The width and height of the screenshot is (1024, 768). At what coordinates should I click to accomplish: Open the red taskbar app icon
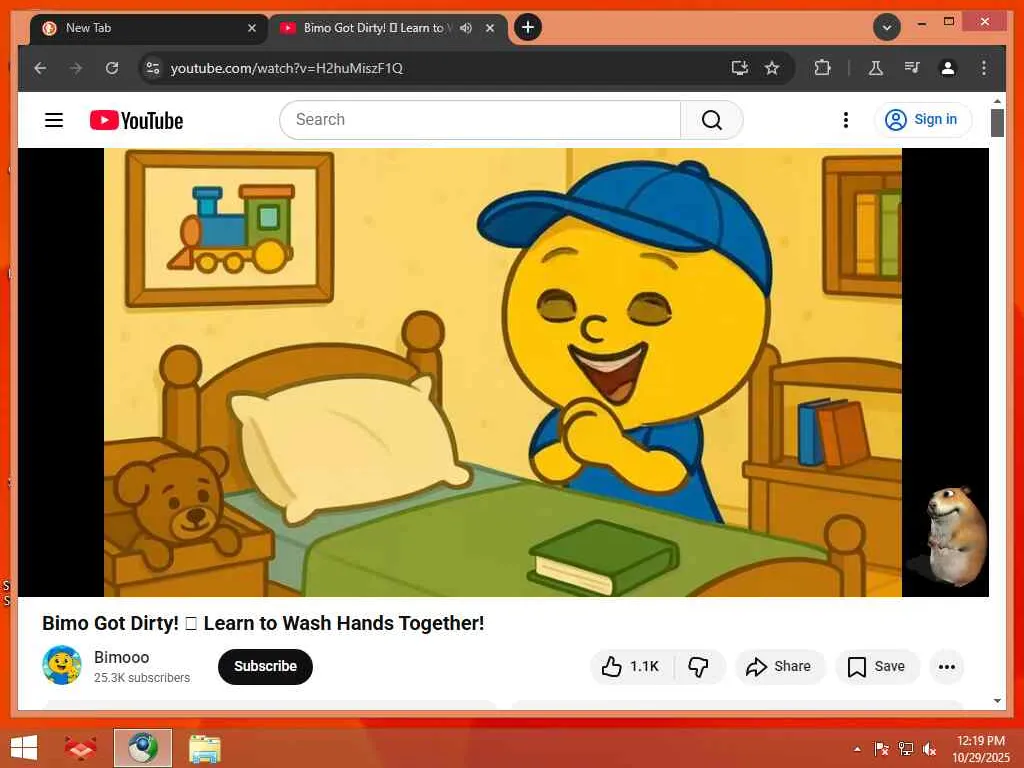click(80, 748)
